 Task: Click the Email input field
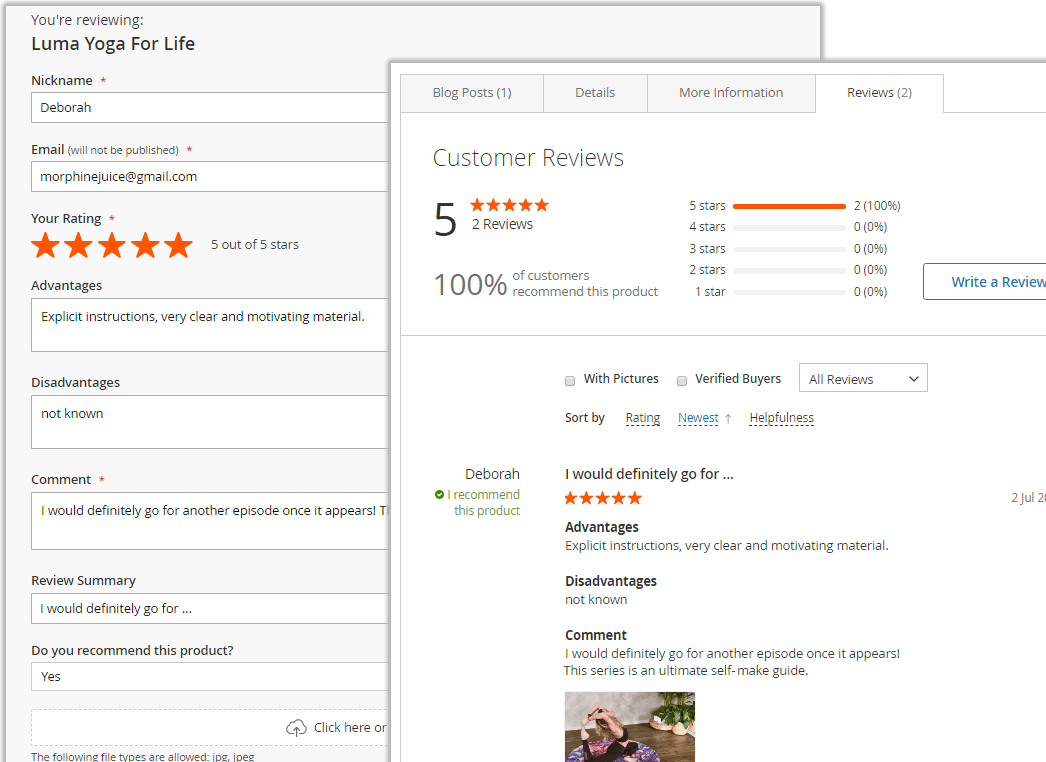(x=209, y=177)
